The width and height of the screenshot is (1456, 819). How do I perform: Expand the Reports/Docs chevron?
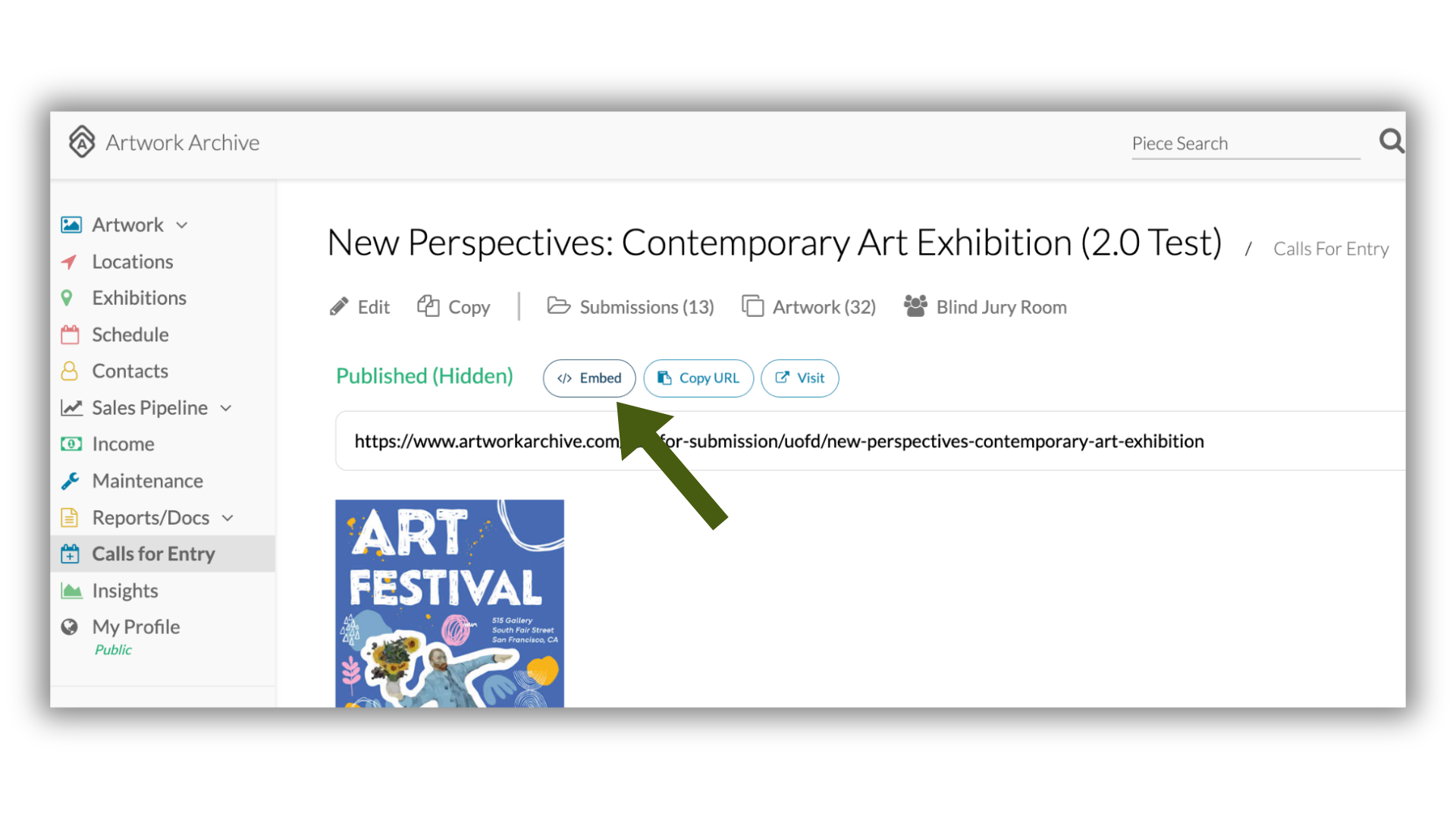coord(227,518)
